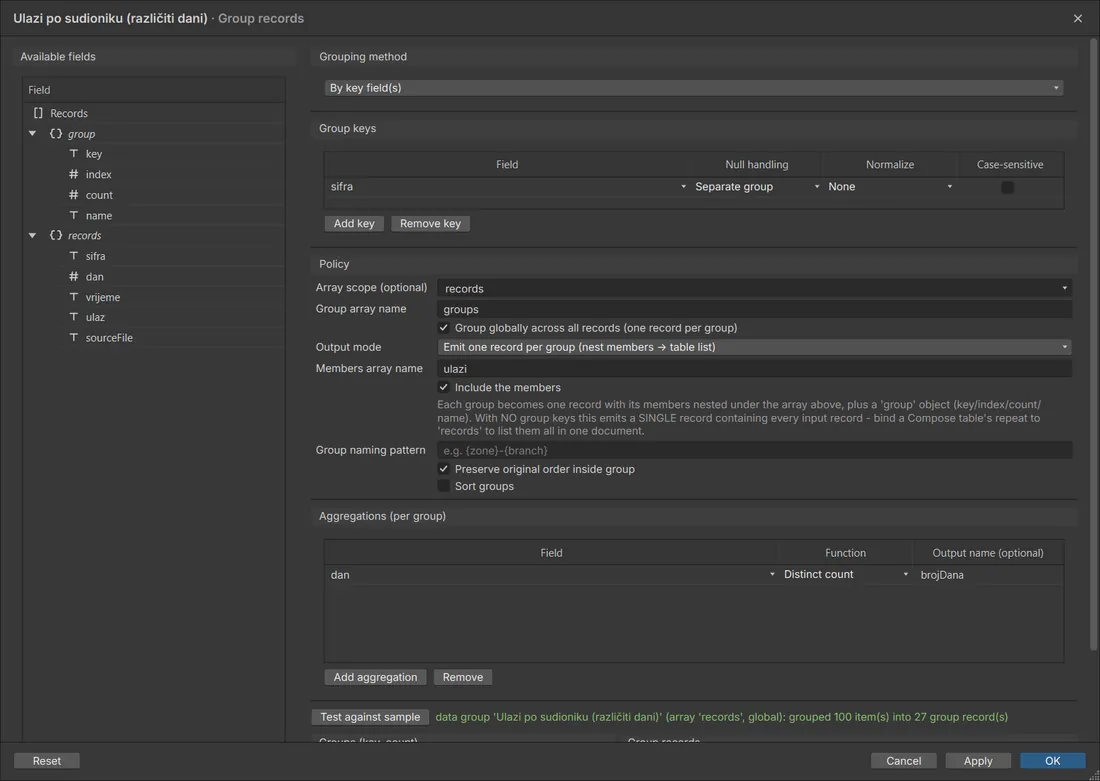This screenshot has height=781, width=1100.
Task: Click the Cancel button
Action: click(x=904, y=761)
